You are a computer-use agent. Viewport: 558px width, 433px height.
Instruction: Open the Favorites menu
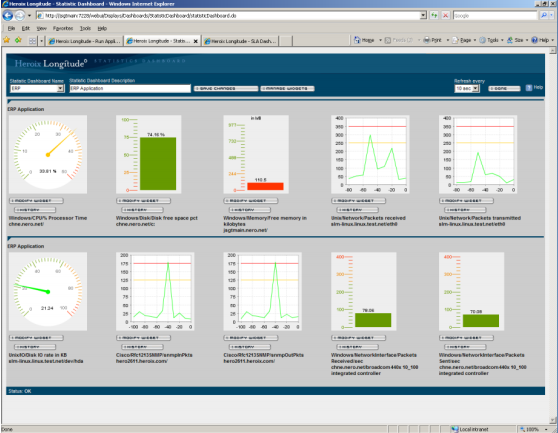pyautogui.click(x=63, y=28)
